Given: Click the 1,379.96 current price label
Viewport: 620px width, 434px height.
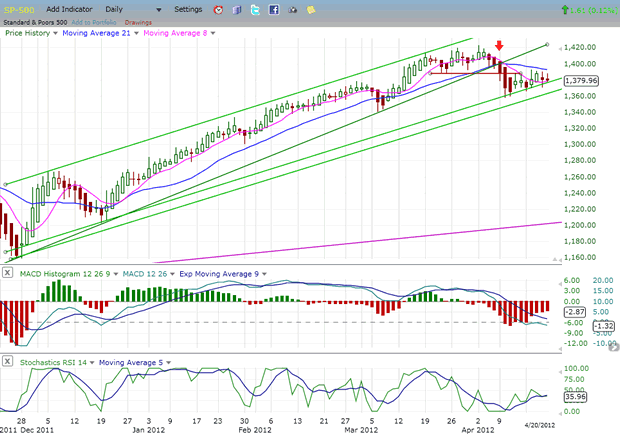Looking at the screenshot, I should tap(581, 80).
